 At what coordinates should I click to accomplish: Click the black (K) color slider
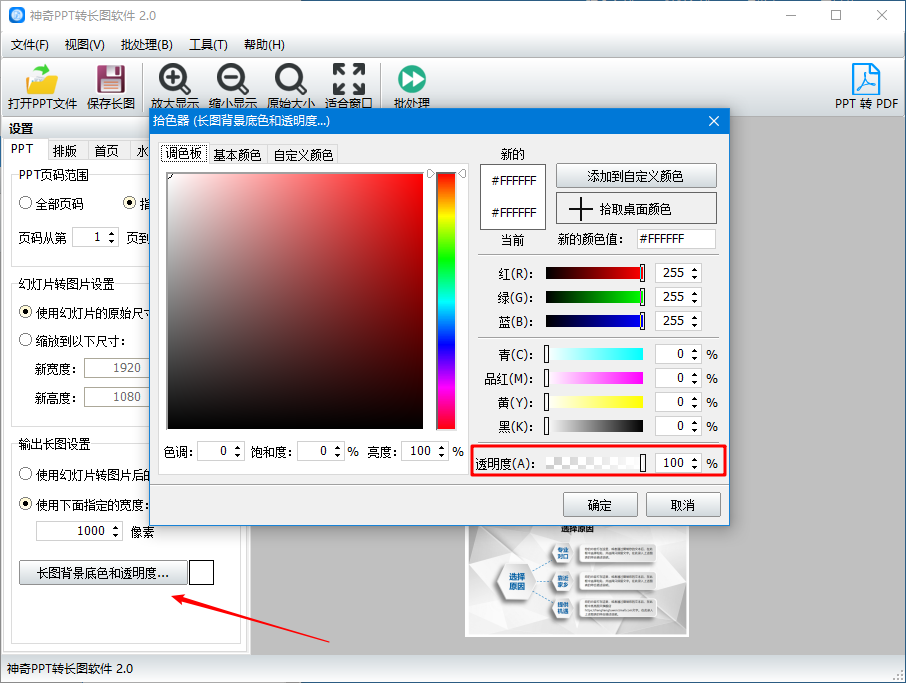point(595,426)
